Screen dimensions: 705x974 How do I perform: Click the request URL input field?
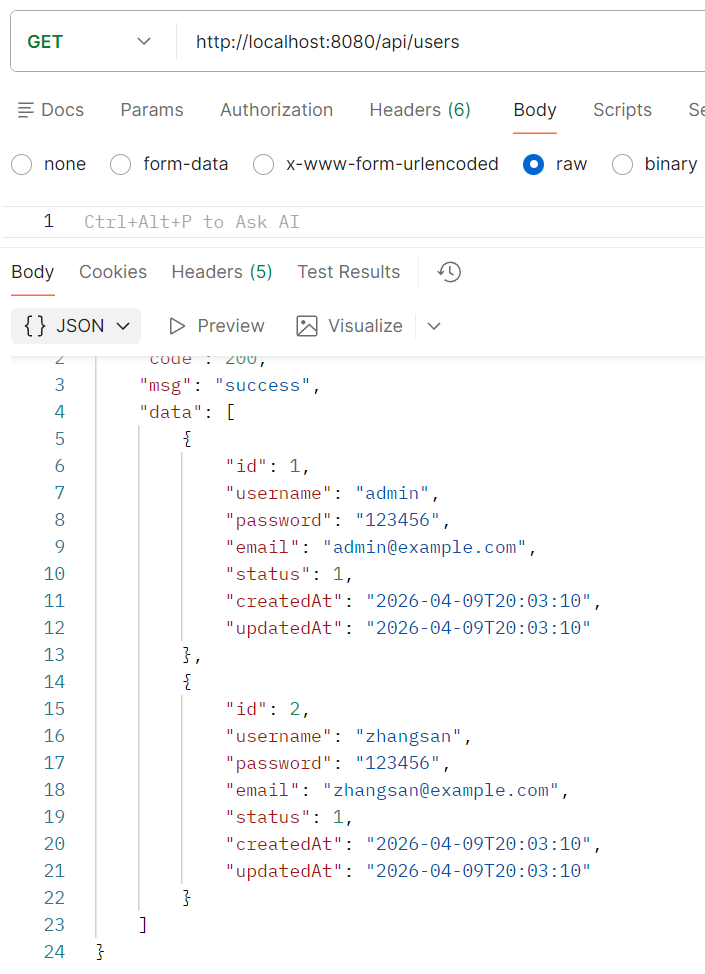pyautogui.click(x=442, y=42)
